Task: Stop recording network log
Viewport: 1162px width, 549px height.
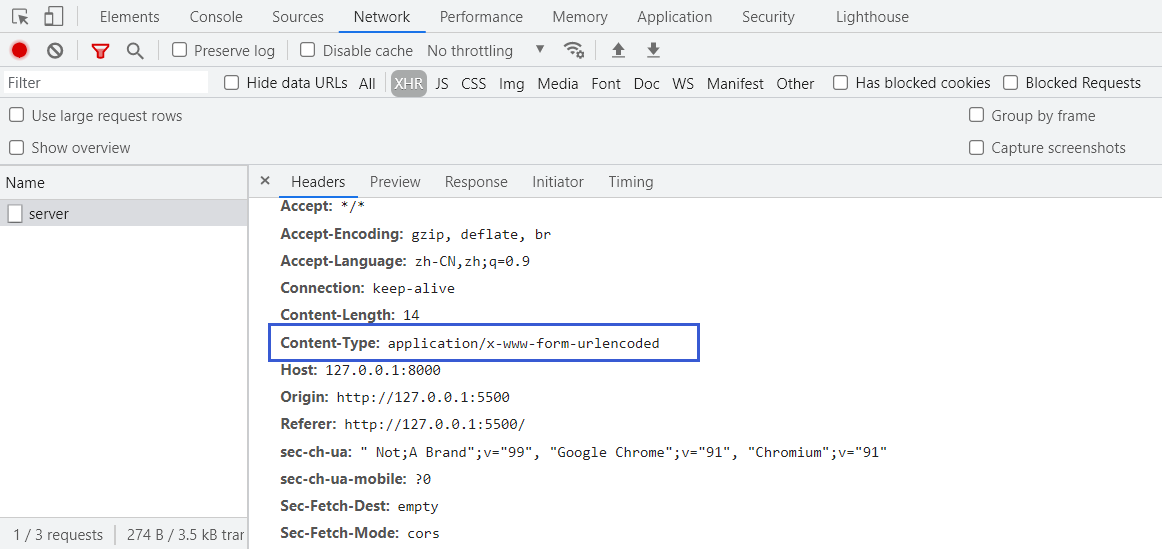Action: tap(19, 50)
